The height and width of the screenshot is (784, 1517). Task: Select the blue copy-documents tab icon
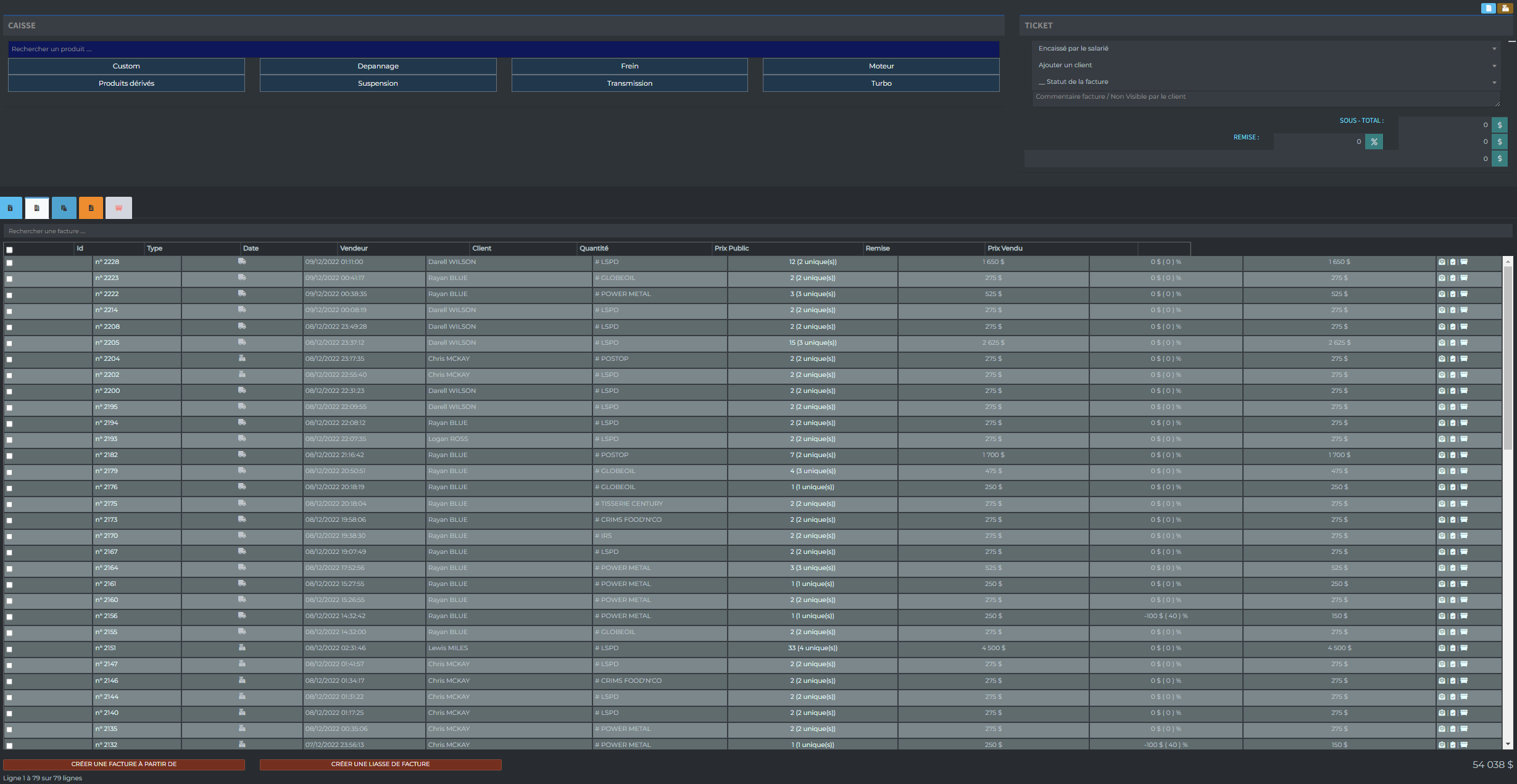64,208
